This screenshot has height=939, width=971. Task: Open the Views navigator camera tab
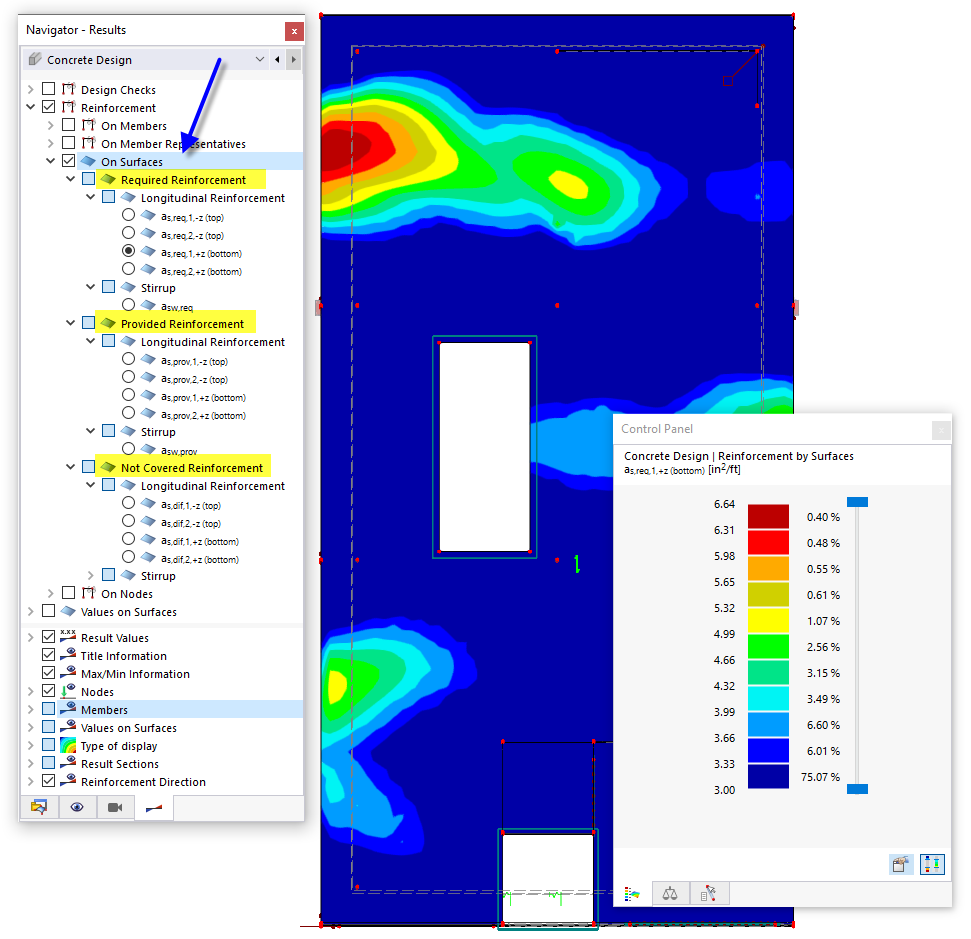point(115,807)
